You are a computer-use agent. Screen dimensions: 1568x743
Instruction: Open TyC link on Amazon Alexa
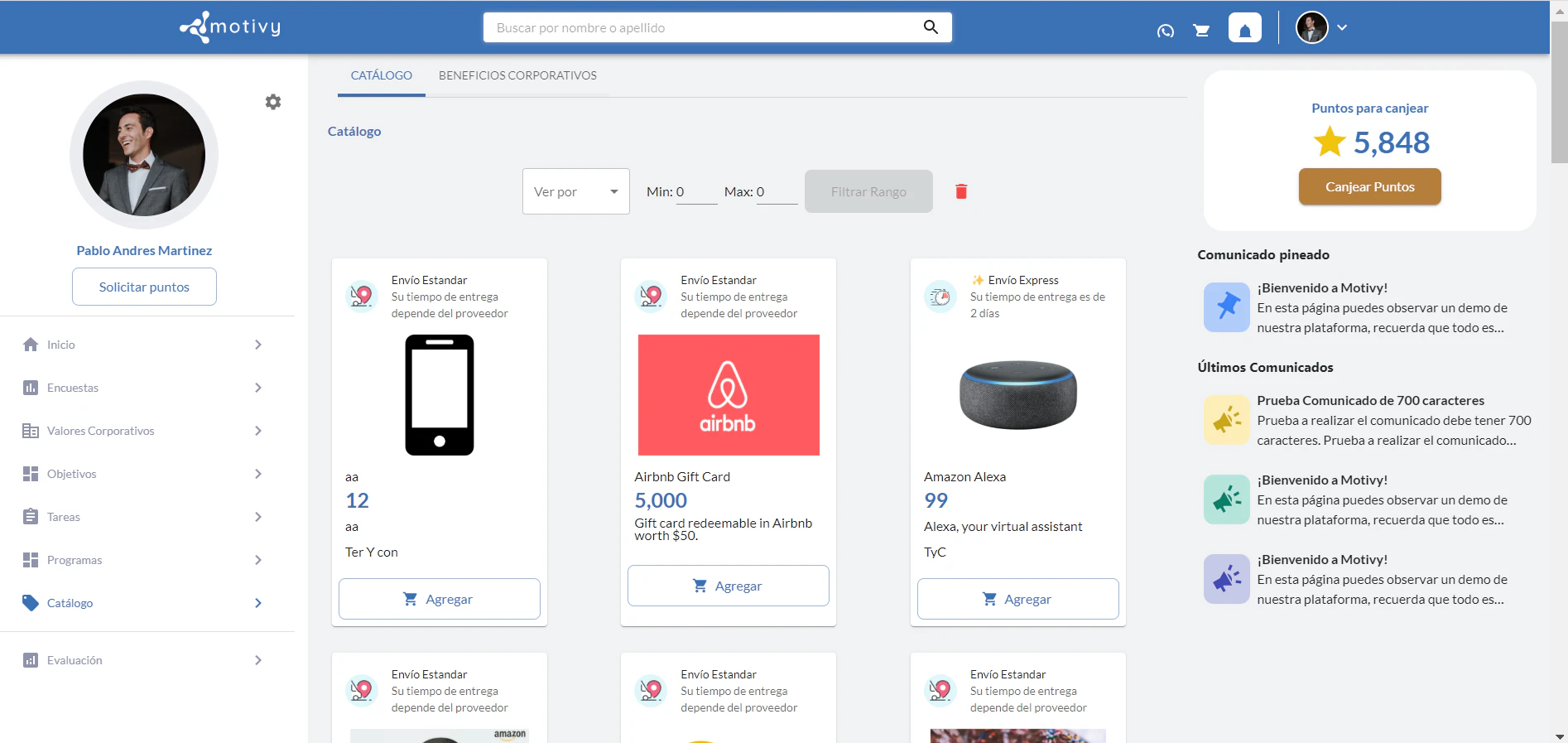(935, 552)
